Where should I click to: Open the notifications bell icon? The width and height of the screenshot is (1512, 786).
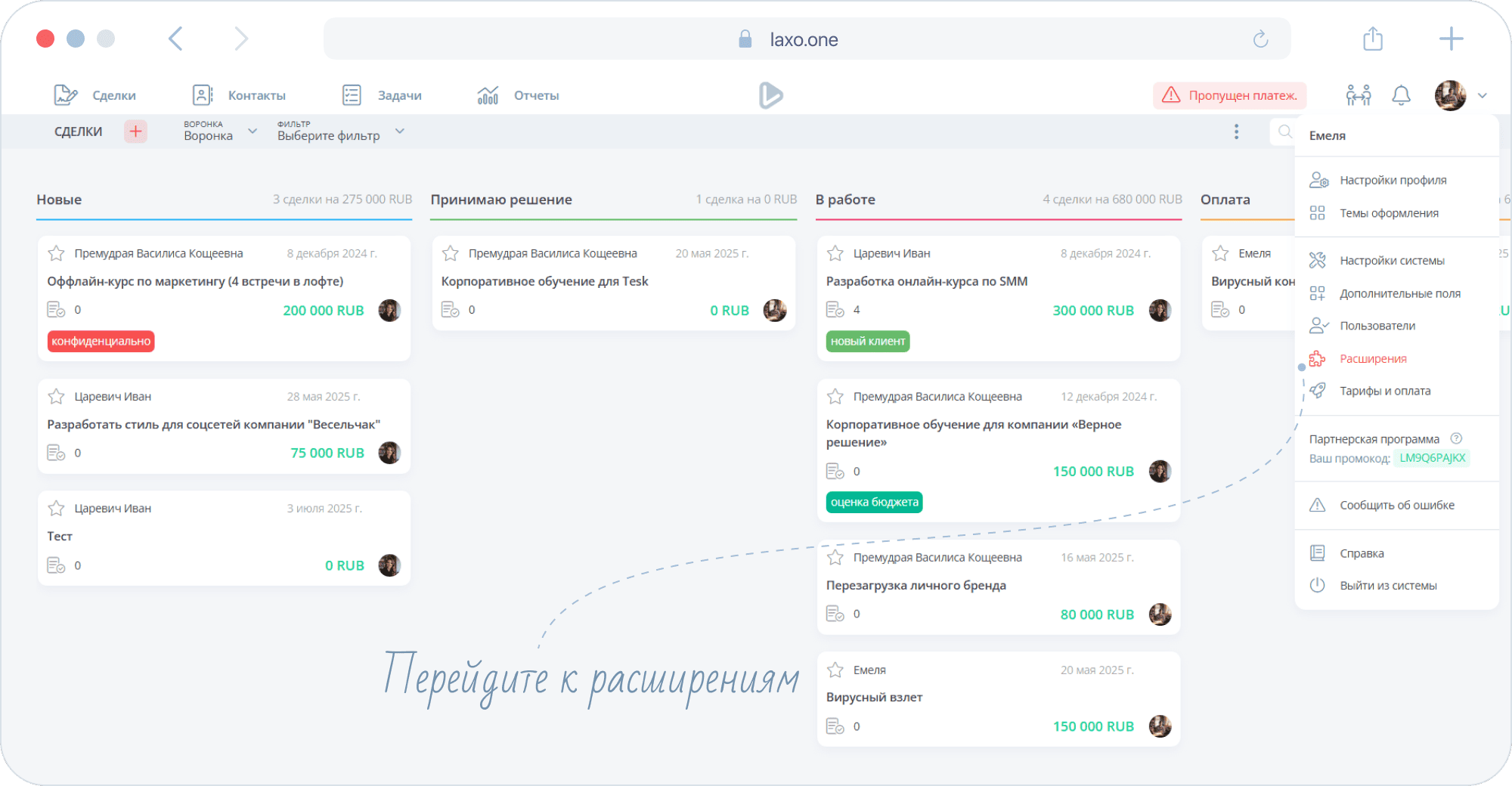1401,95
